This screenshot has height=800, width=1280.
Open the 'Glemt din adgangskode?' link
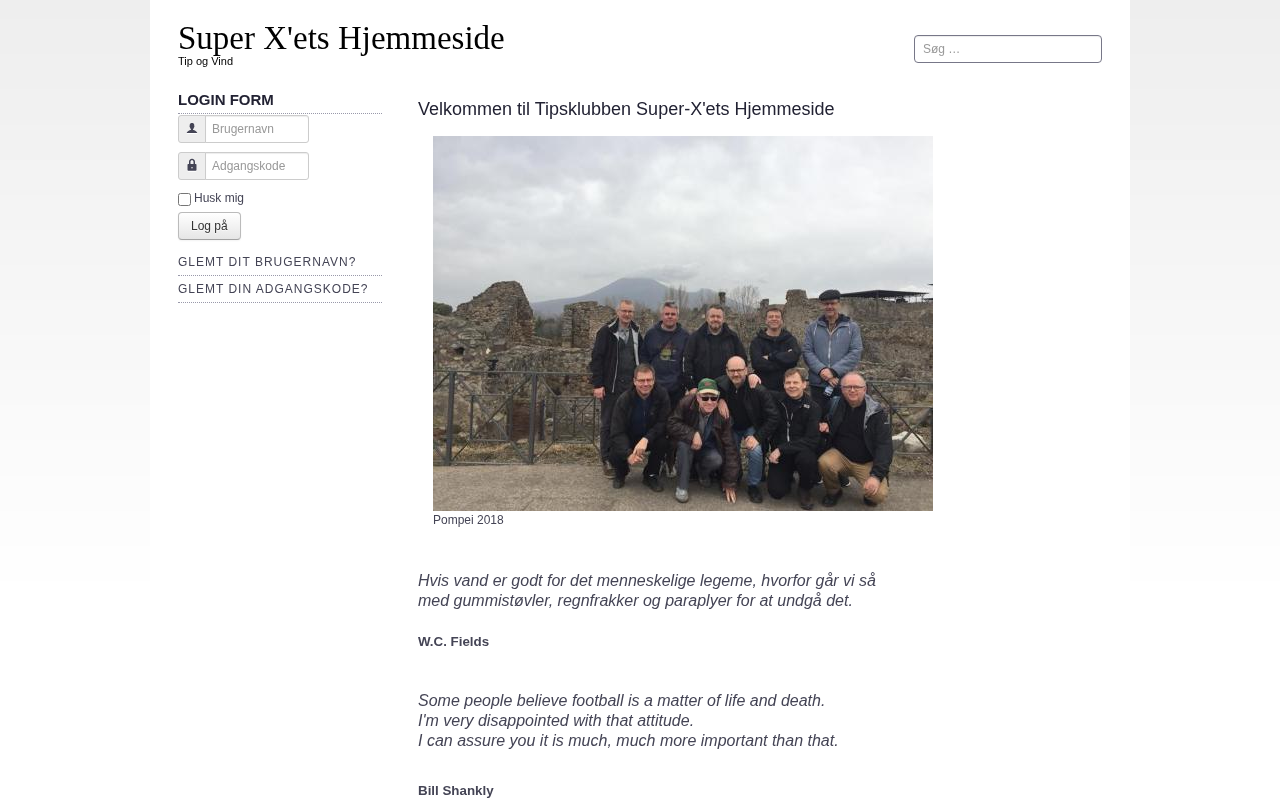(273, 289)
